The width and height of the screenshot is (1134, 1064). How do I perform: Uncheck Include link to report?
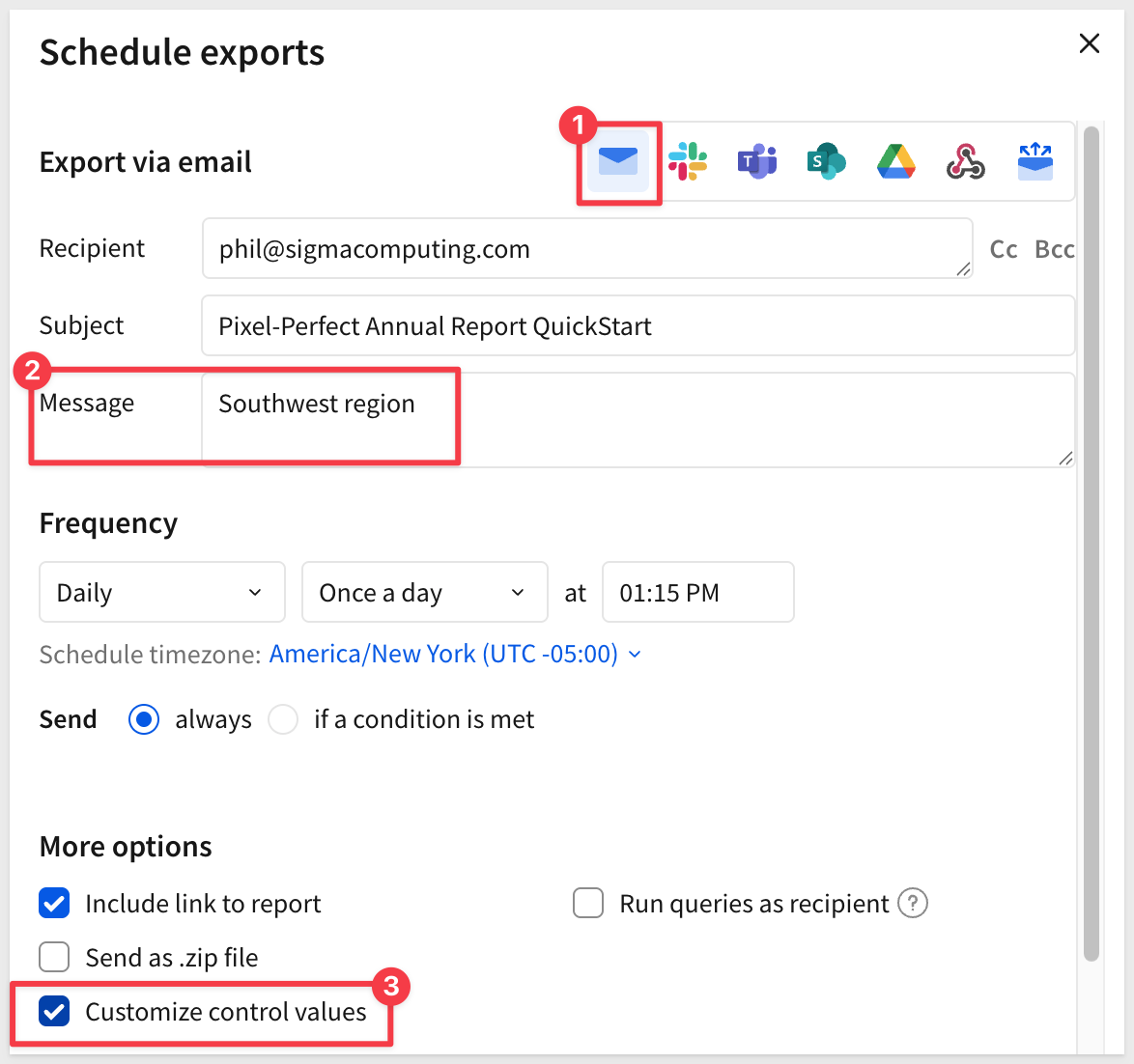click(55, 904)
